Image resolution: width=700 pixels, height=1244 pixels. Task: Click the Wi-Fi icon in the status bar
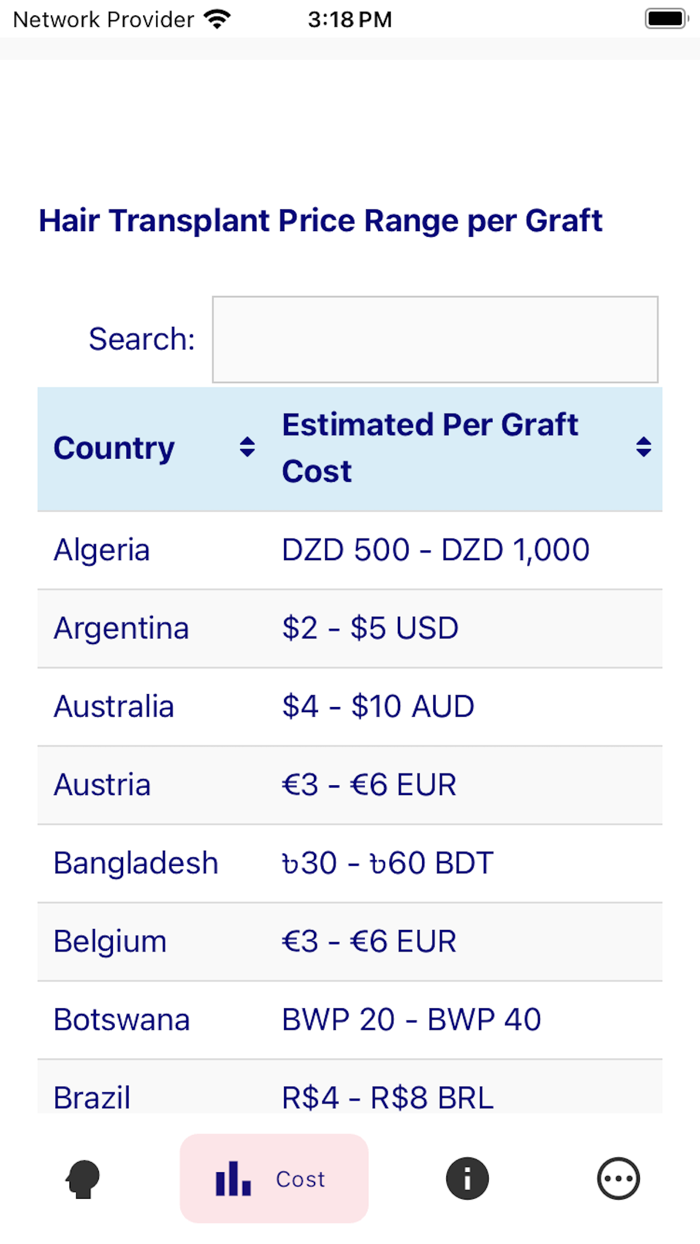point(218,17)
